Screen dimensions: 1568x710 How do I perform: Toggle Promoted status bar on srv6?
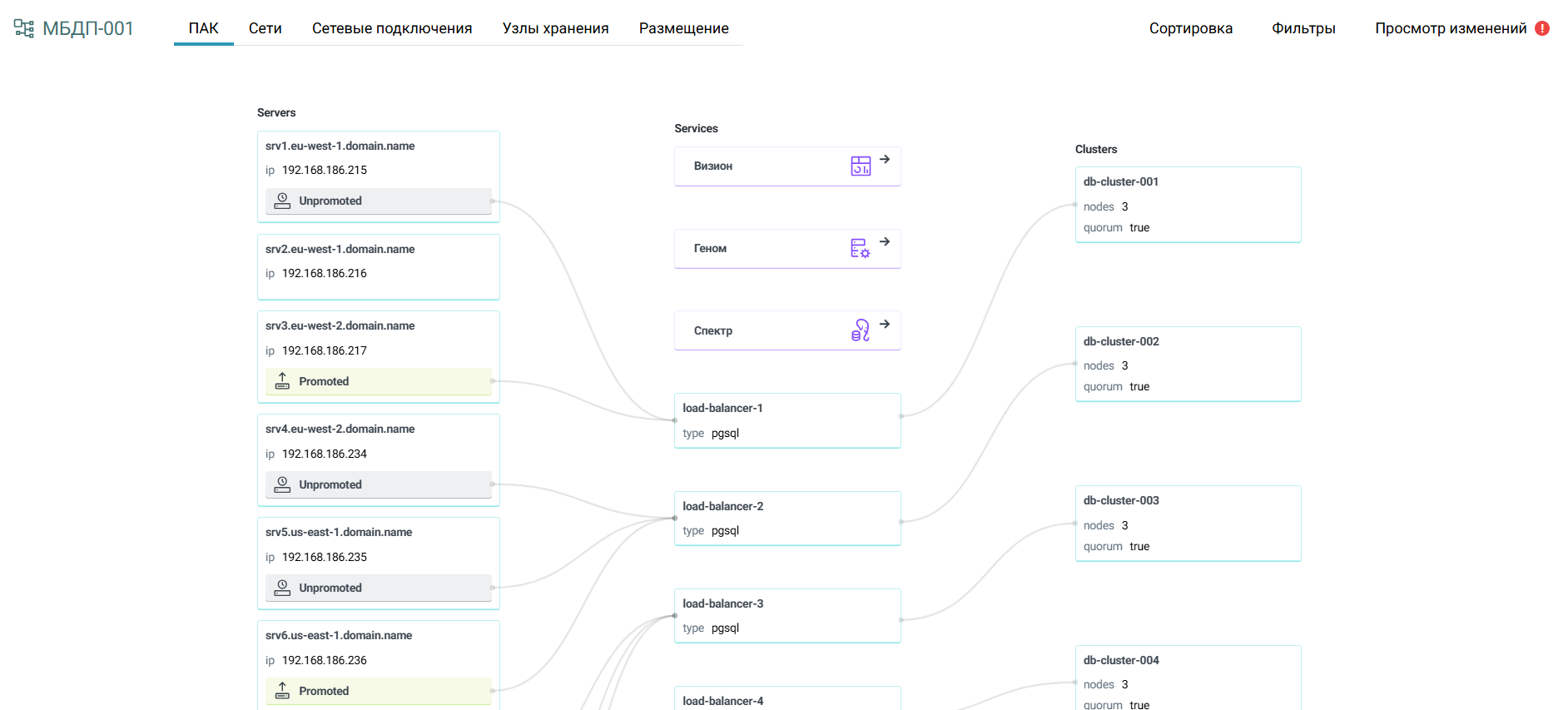pyautogui.click(x=379, y=691)
